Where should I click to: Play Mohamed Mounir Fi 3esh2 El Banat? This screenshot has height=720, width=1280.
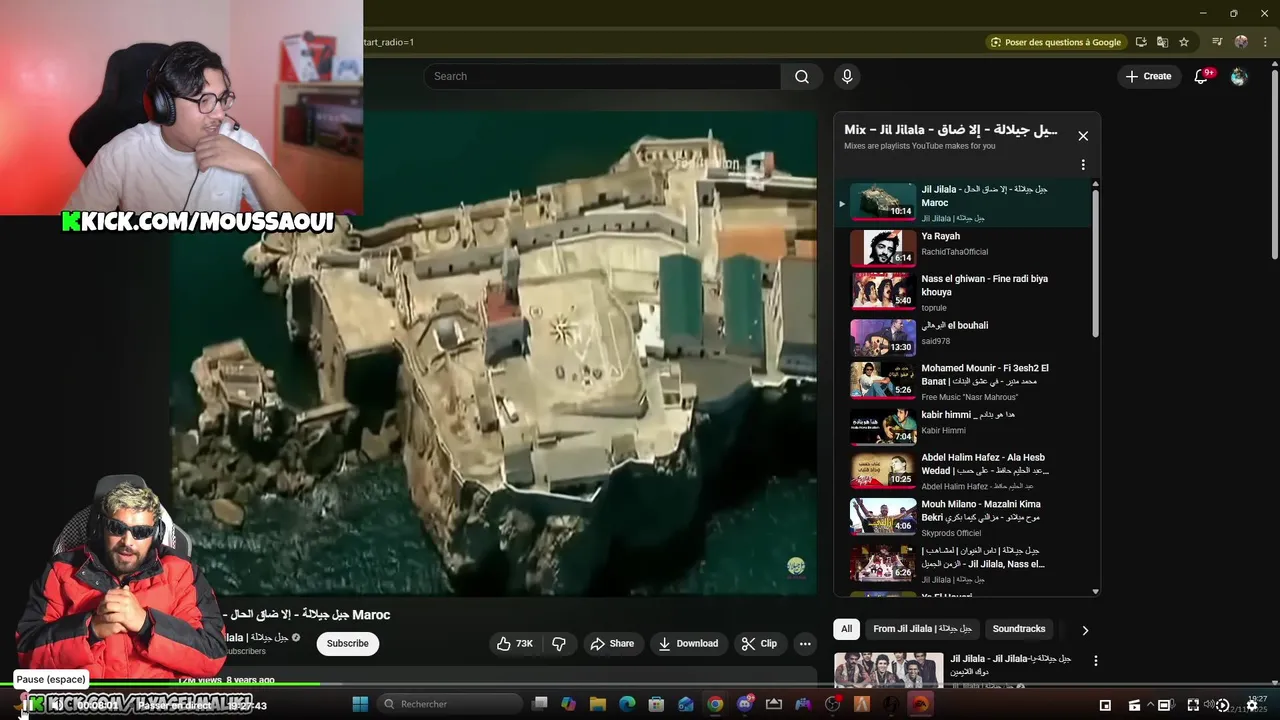click(965, 382)
